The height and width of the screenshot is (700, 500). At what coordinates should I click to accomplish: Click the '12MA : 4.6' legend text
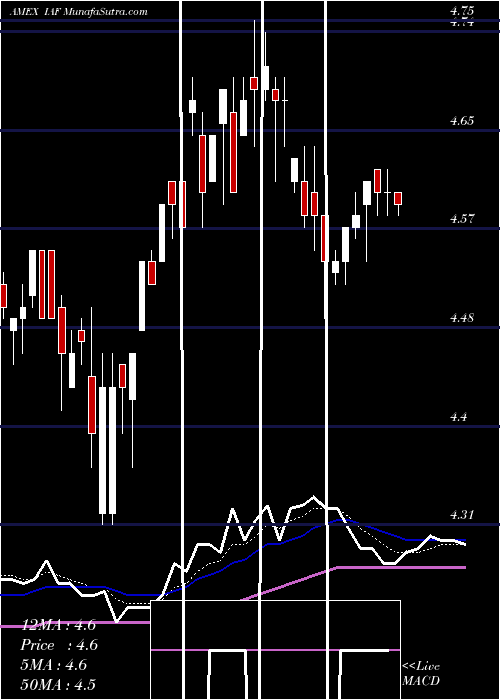(x=58, y=625)
